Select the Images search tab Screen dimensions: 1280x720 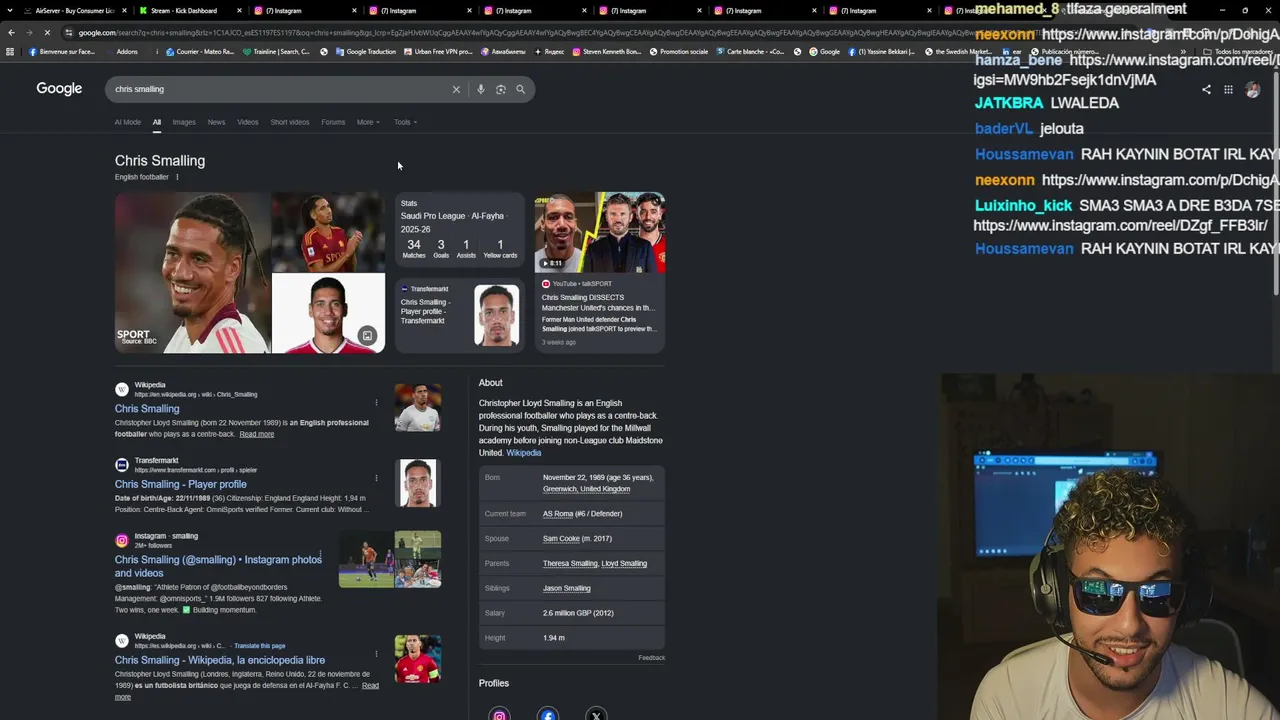point(184,122)
